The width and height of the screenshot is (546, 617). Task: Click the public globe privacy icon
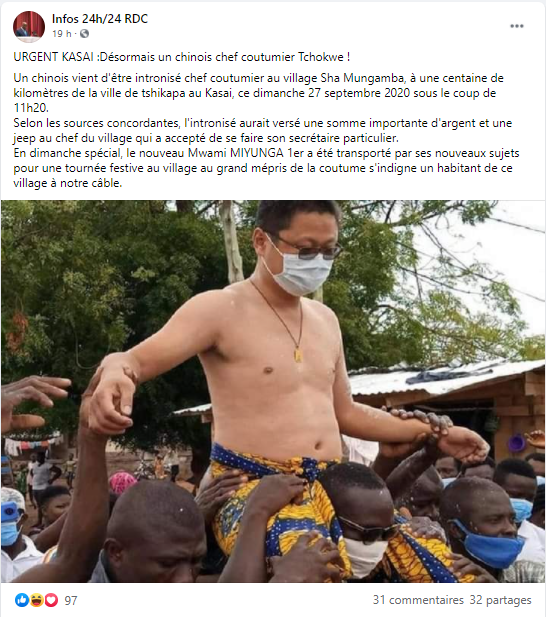pos(84,34)
